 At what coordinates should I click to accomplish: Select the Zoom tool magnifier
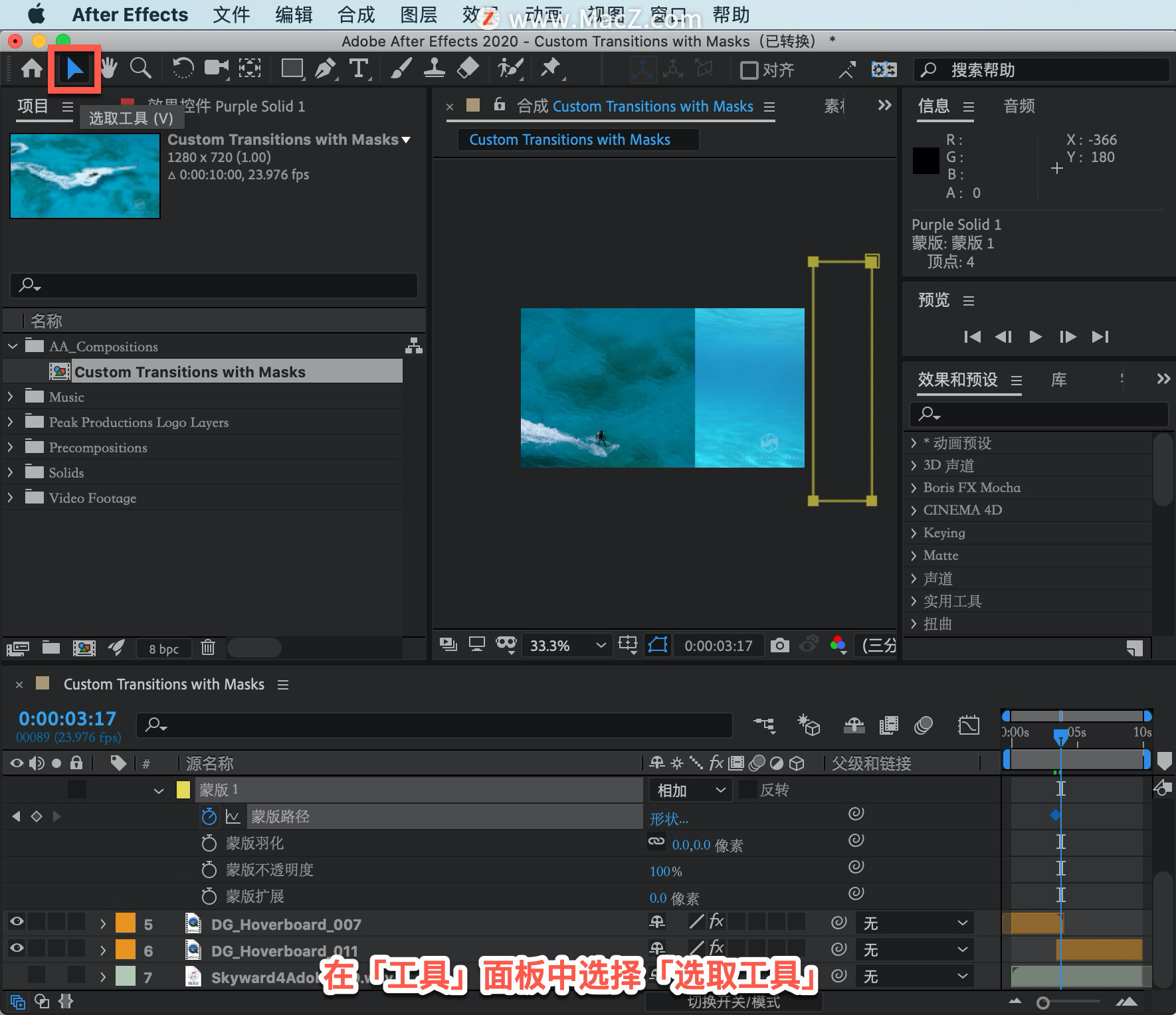pyautogui.click(x=140, y=68)
